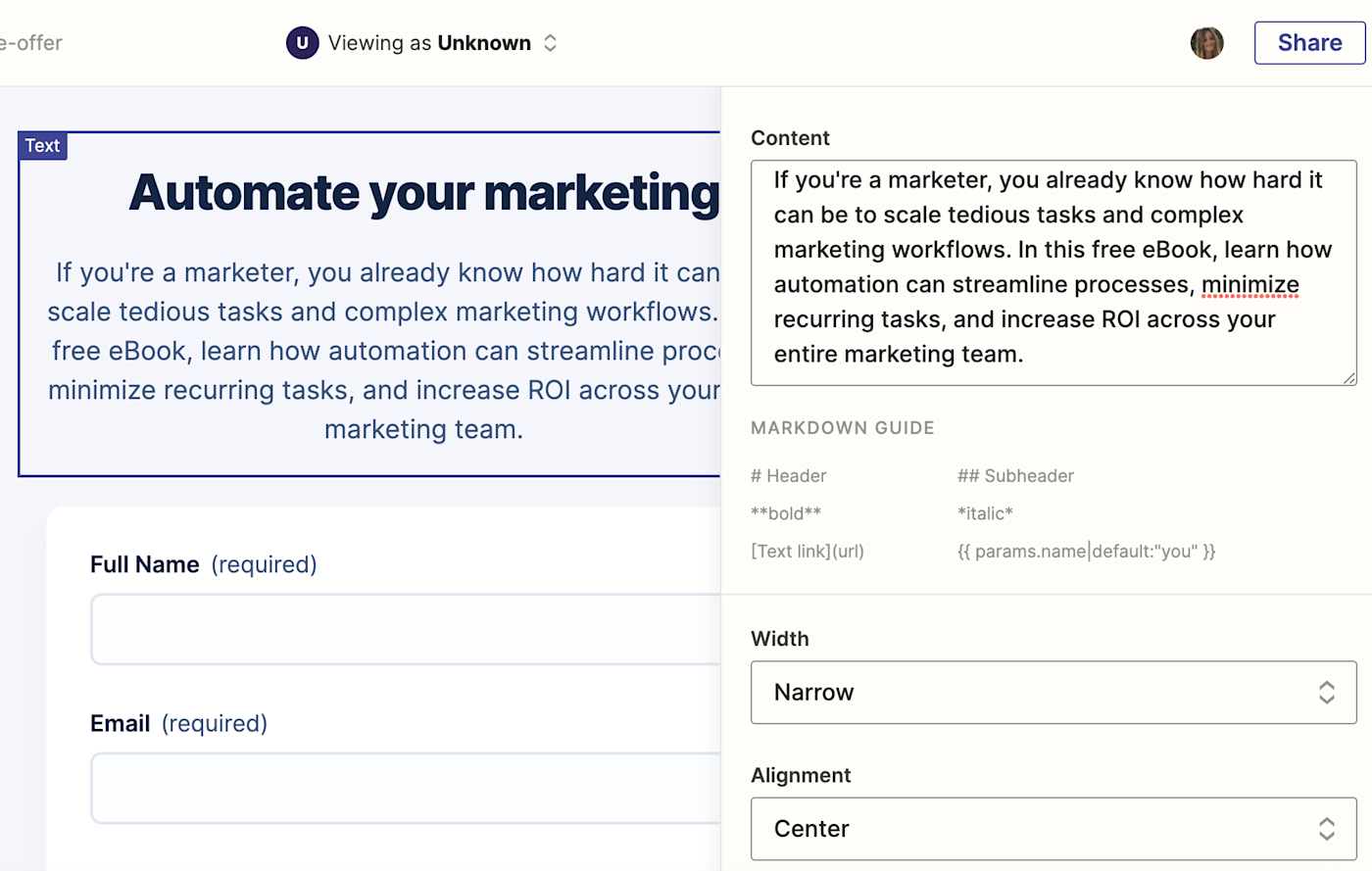Click the Share button
Screen dimensions: 1372x871
[x=1309, y=43]
